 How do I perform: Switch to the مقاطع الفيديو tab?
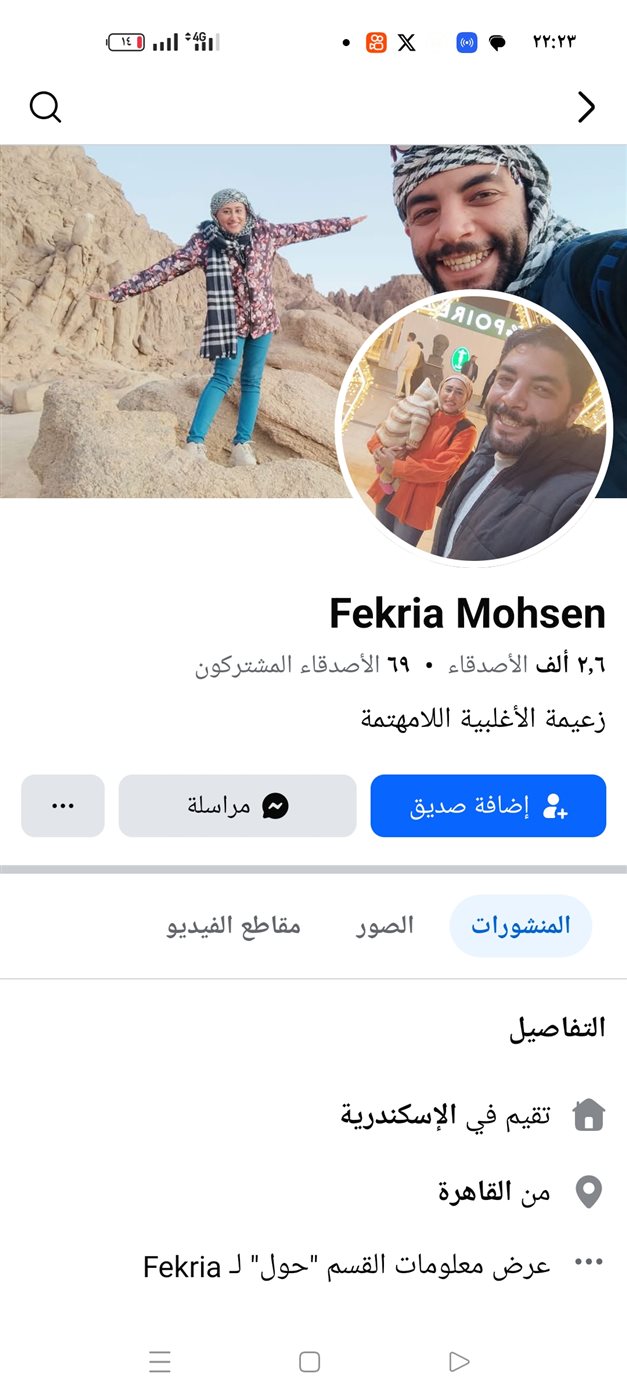[234, 925]
